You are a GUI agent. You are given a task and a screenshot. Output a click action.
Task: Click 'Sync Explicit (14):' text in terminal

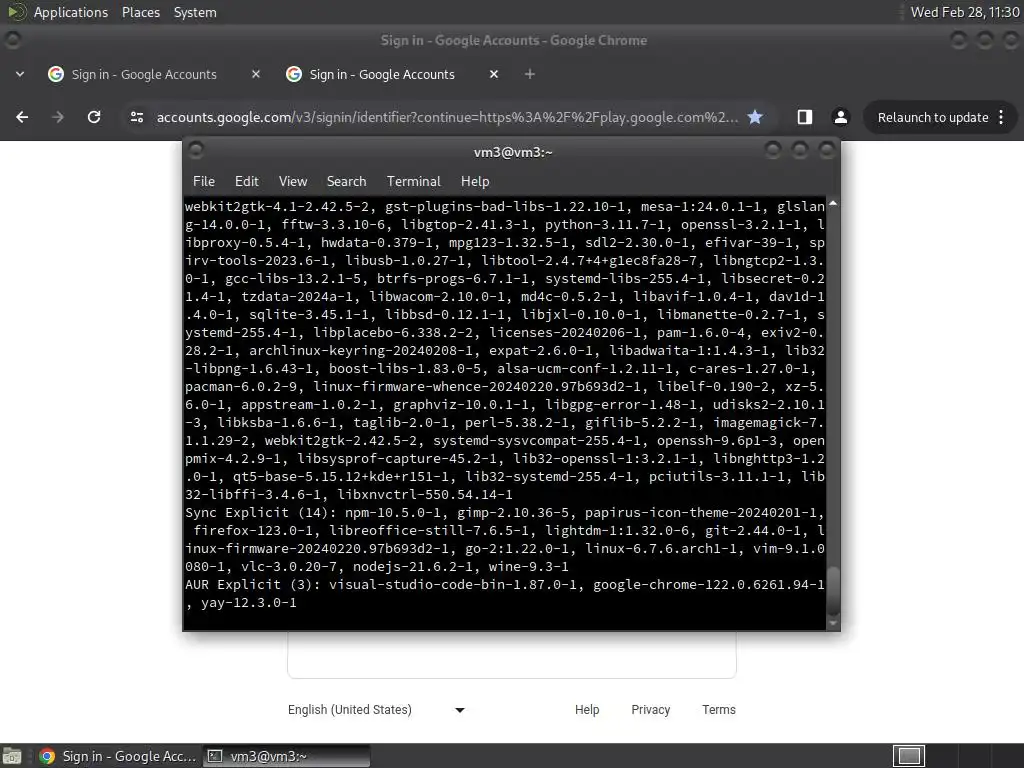coord(261,513)
